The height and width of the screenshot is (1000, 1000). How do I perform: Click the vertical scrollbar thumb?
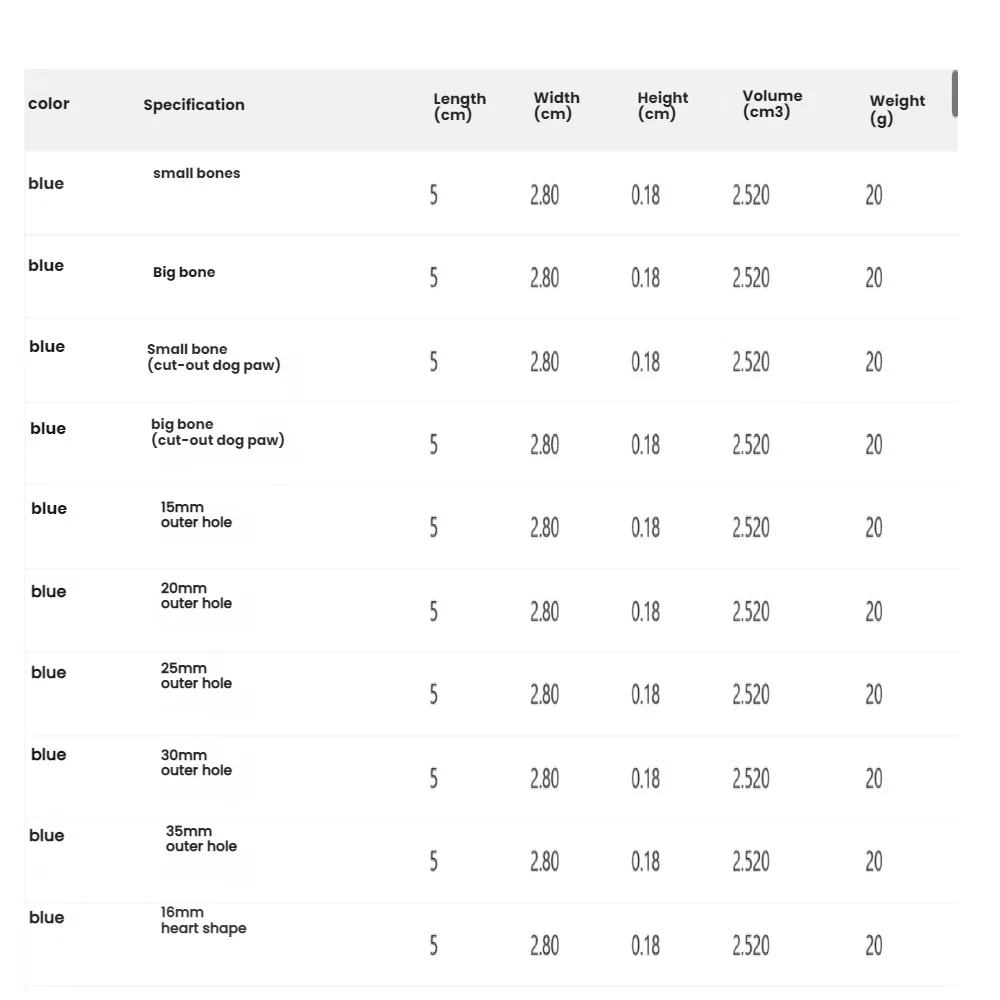tap(955, 94)
